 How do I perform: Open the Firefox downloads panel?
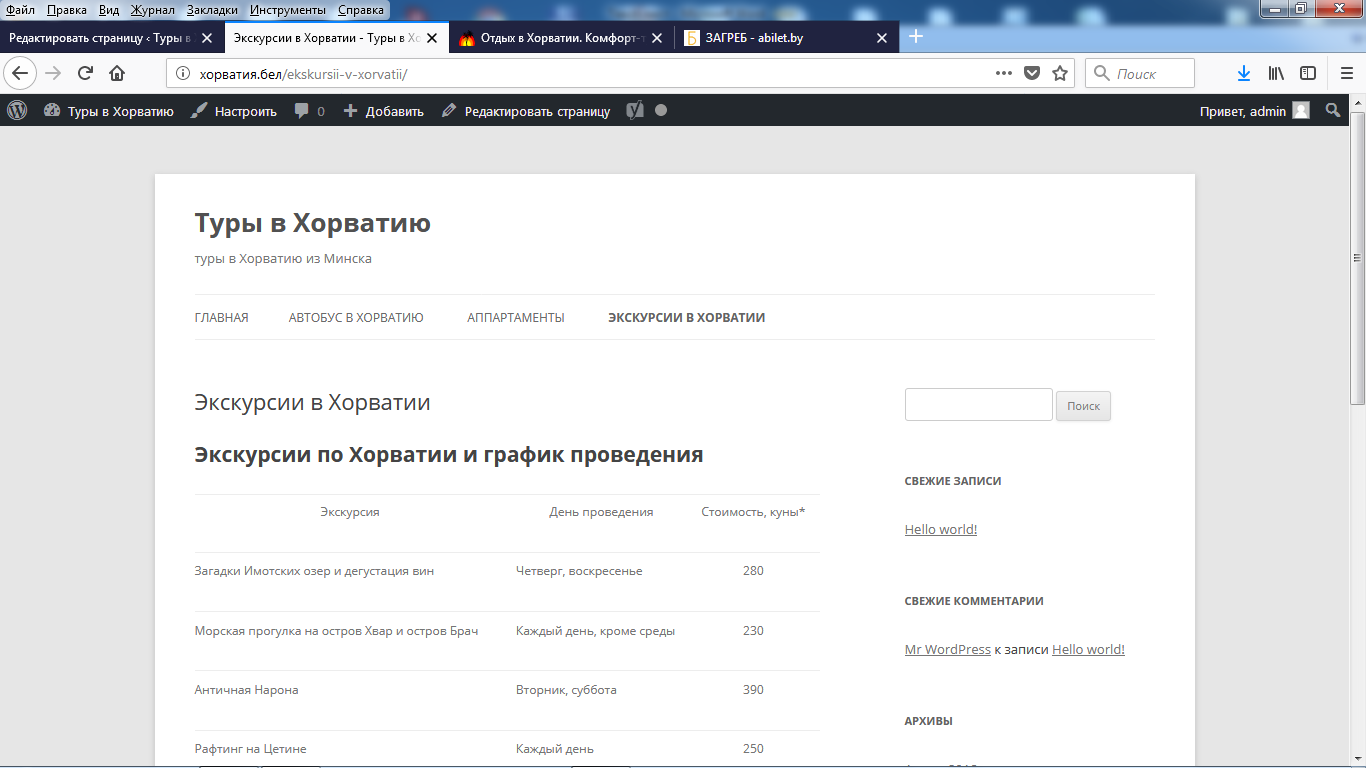click(x=1244, y=73)
